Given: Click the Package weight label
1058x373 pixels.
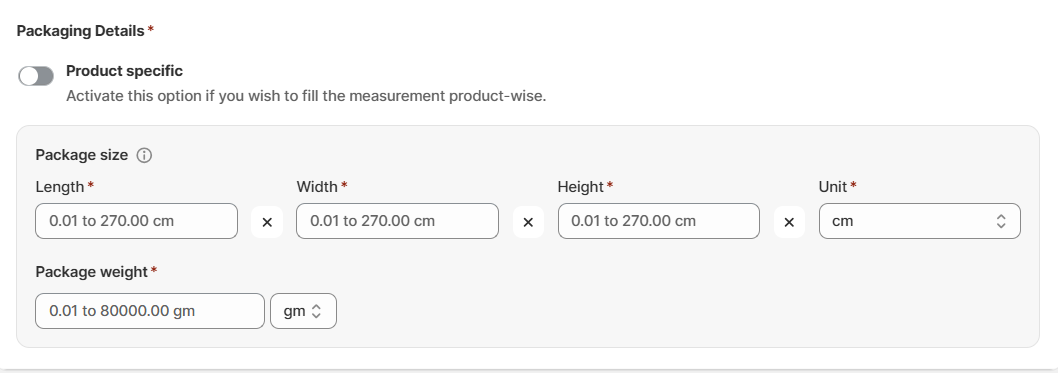Looking at the screenshot, I should (92, 272).
